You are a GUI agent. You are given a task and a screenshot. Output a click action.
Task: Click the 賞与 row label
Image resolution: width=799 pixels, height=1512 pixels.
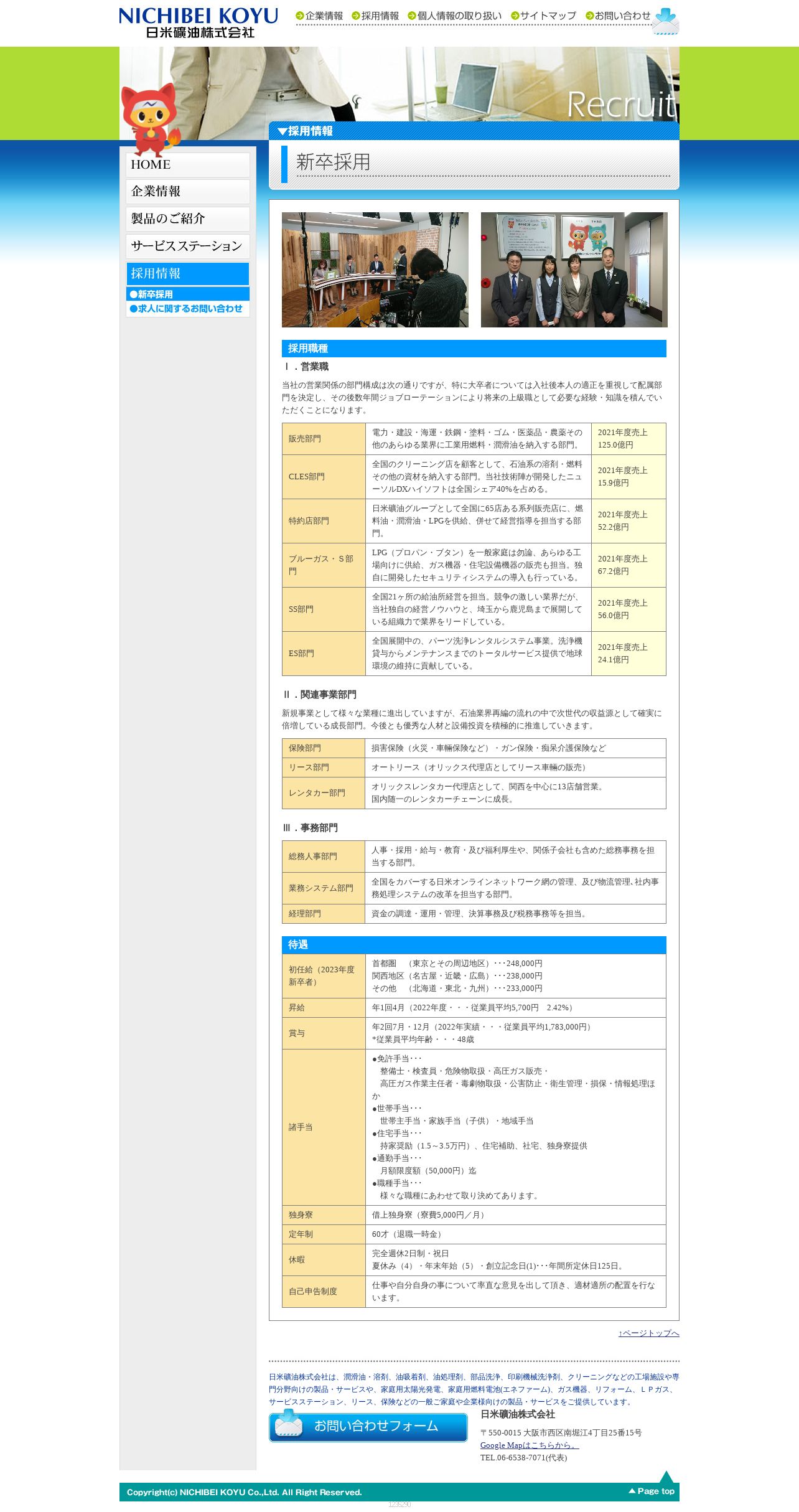point(324,1033)
